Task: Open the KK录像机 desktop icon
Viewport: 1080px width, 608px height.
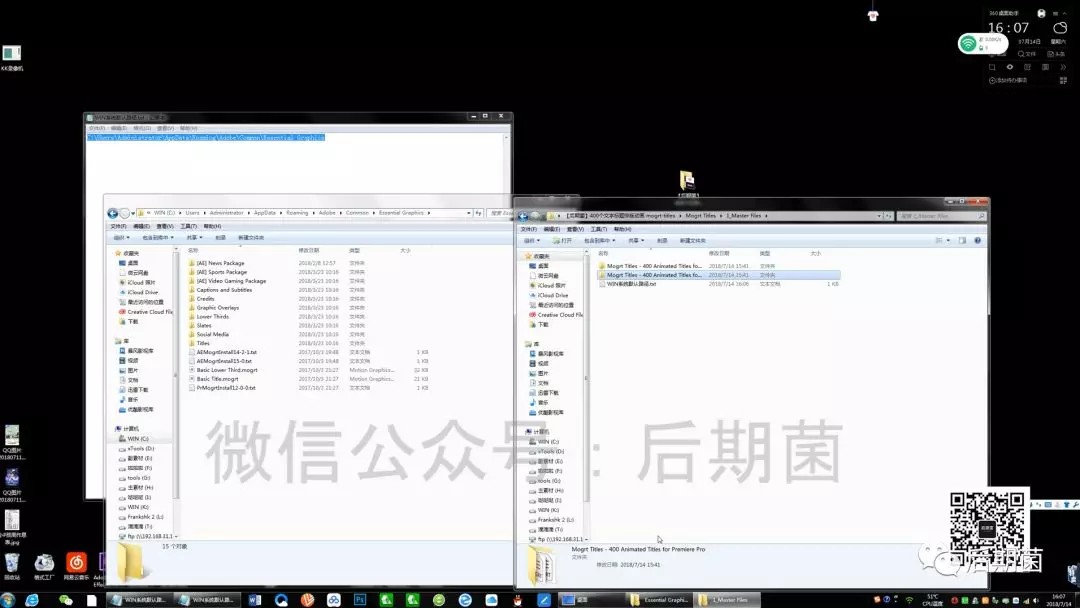Action: click(12, 58)
